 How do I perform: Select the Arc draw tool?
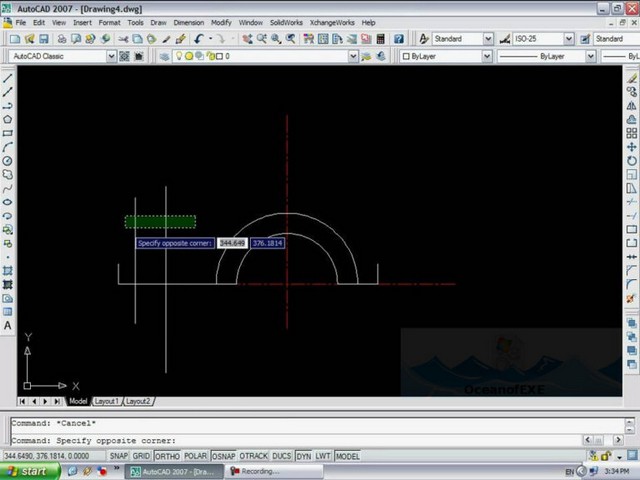click(7, 147)
